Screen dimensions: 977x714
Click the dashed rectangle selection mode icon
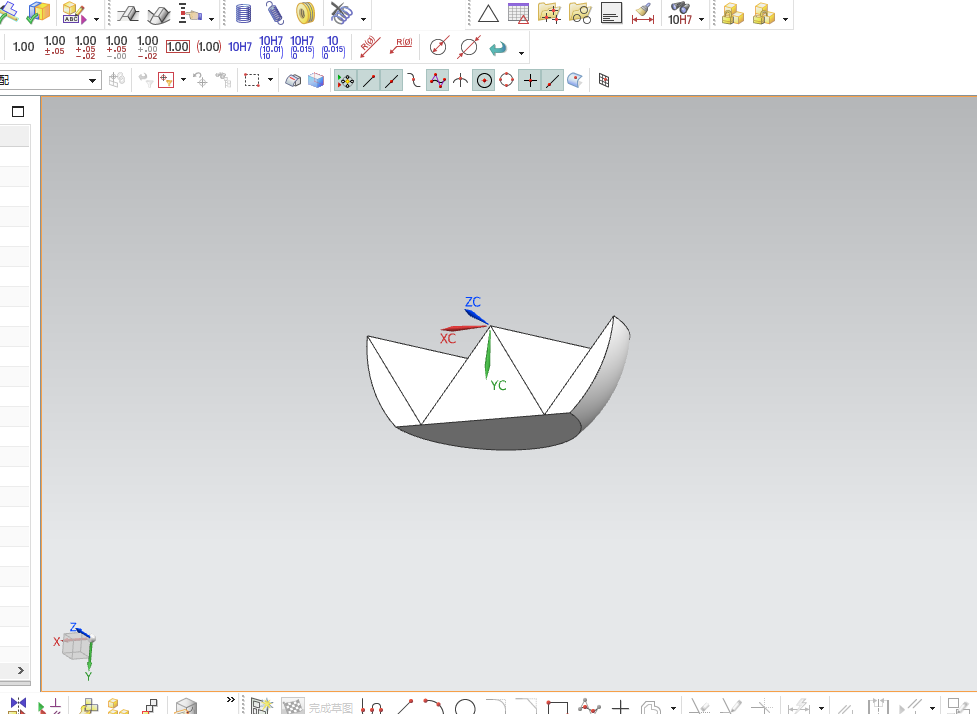pyautogui.click(x=252, y=80)
